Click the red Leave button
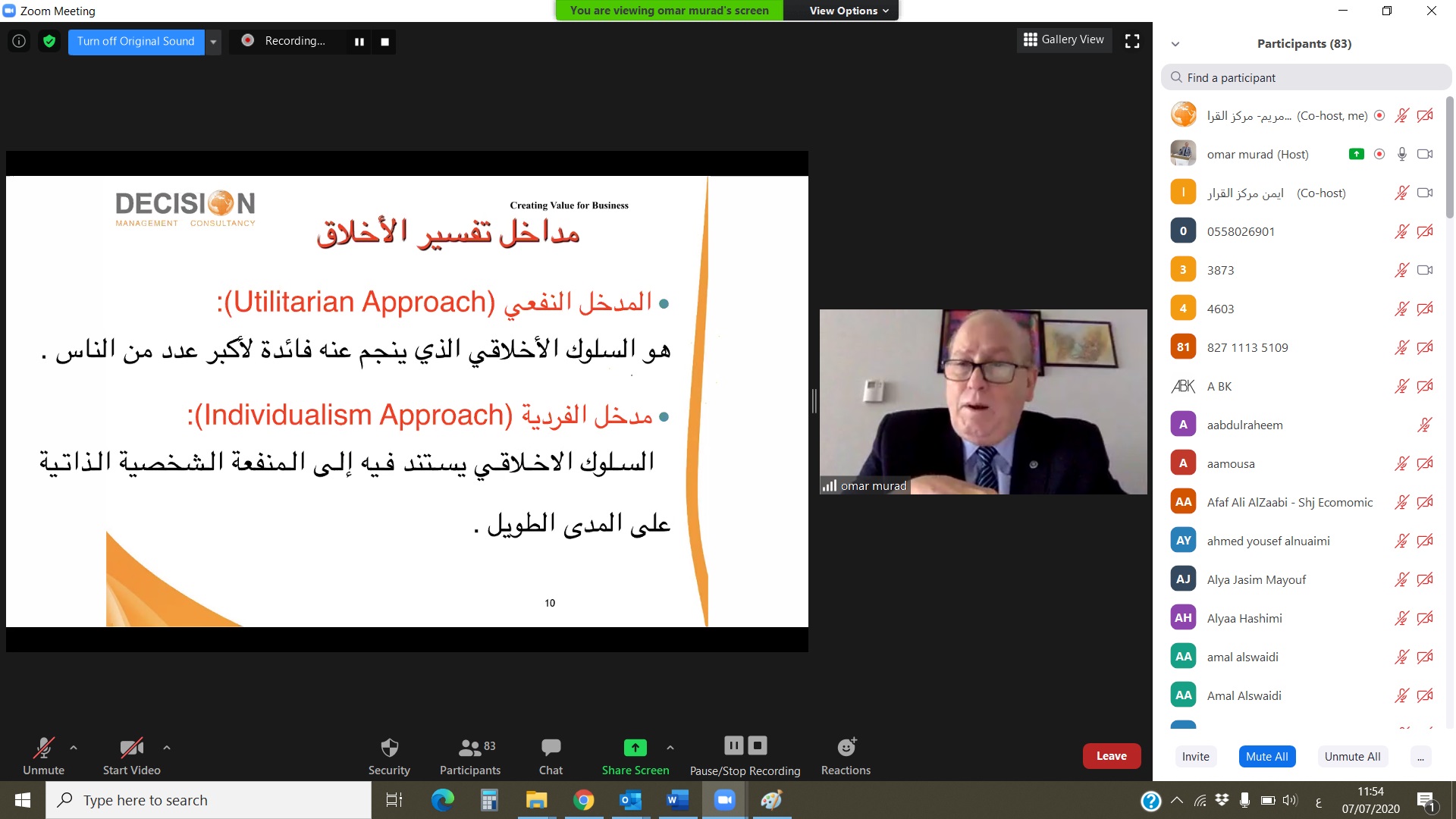 tap(1111, 756)
